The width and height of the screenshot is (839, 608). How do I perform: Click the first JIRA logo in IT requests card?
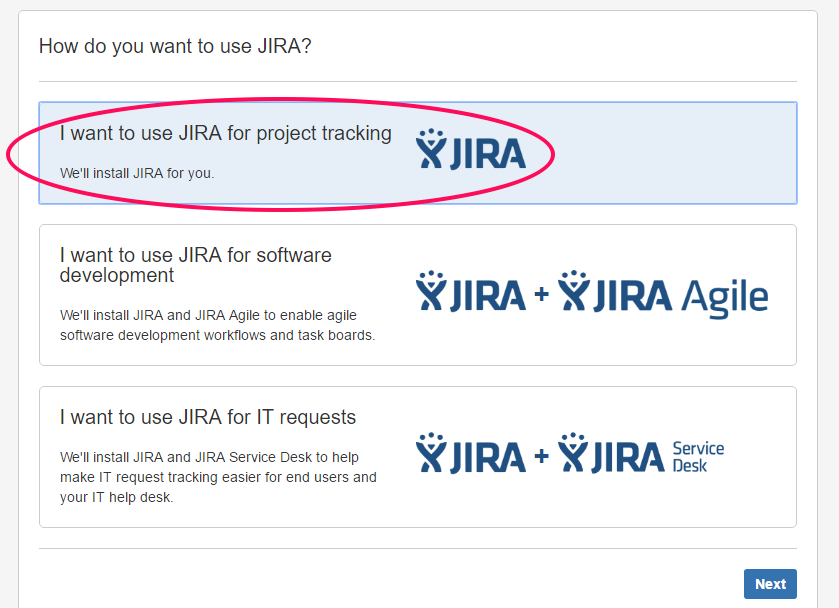click(x=471, y=453)
